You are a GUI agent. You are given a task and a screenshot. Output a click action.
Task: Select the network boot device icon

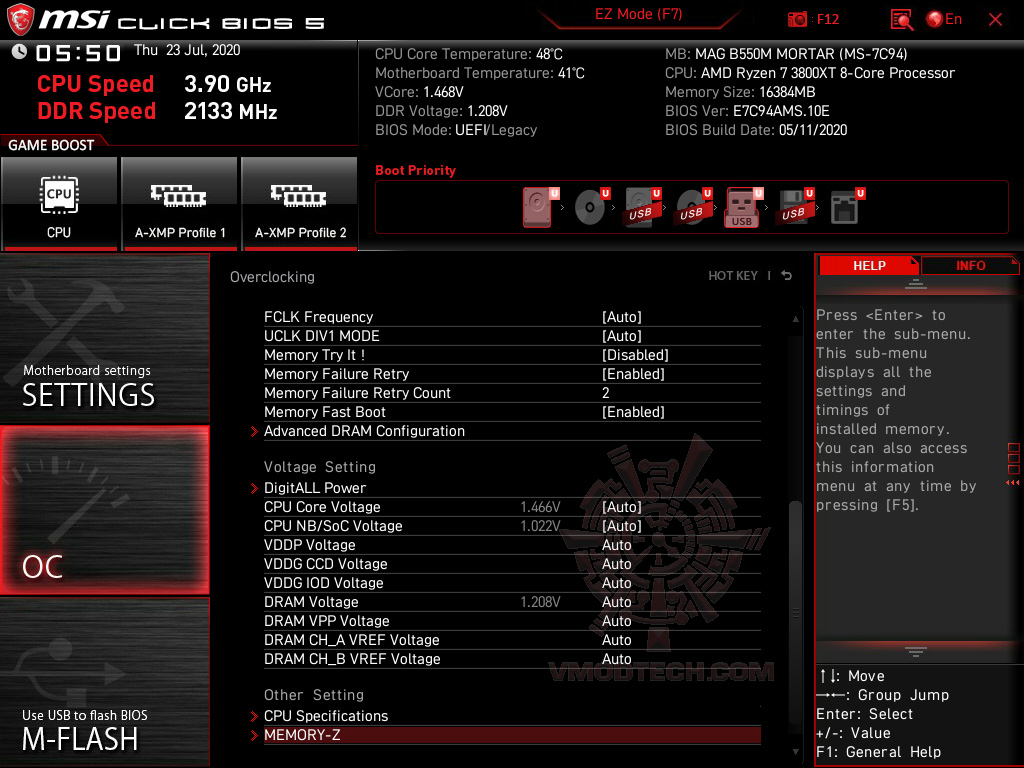point(846,205)
